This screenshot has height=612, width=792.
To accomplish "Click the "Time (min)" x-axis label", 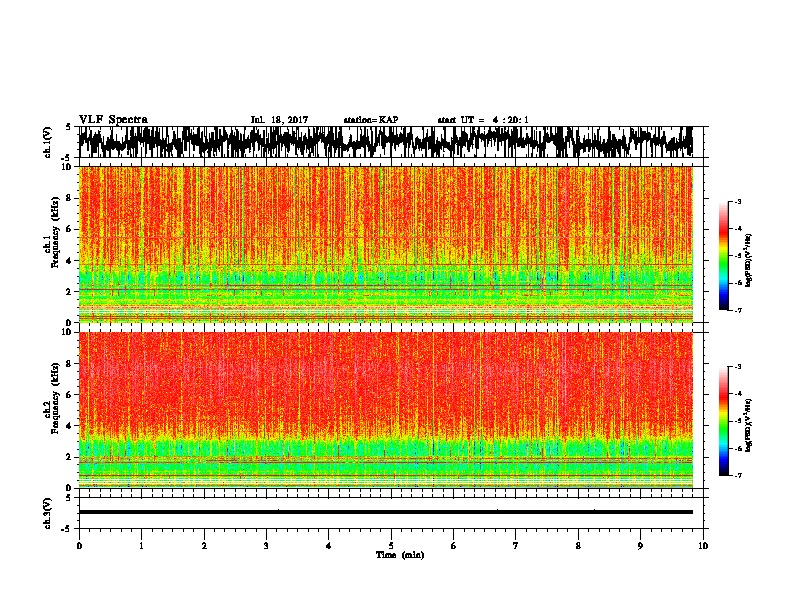I will click(x=400, y=555).
